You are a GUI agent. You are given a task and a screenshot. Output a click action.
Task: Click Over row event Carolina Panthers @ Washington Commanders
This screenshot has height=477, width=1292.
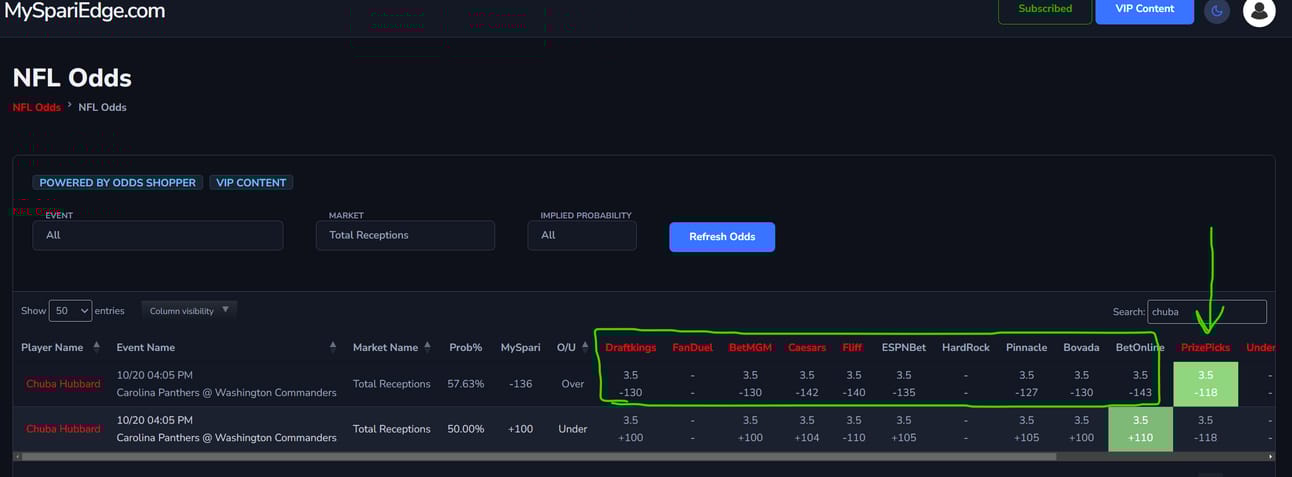(226, 393)
